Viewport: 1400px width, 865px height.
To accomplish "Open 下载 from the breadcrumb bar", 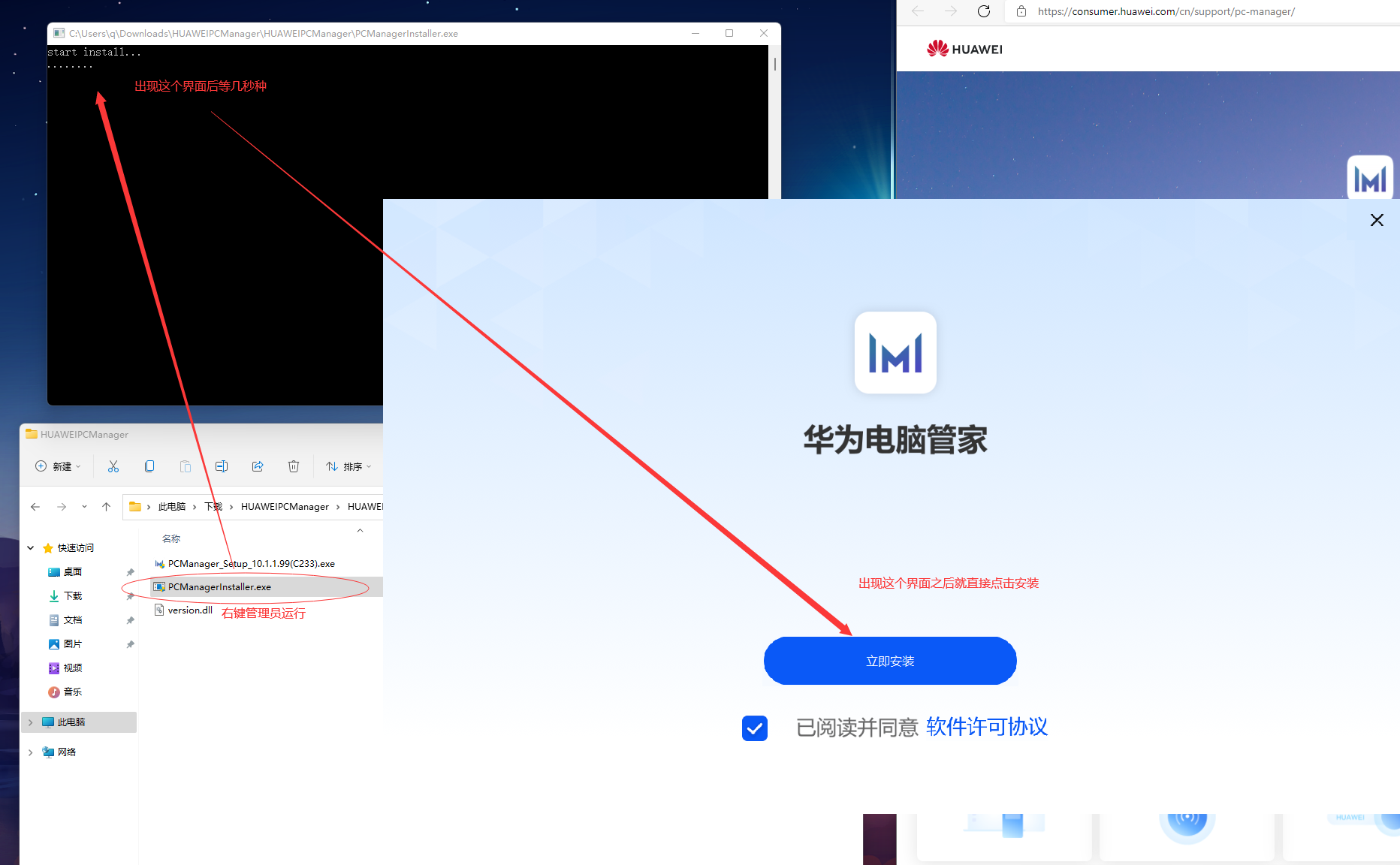I will click(x=213, y=506).
